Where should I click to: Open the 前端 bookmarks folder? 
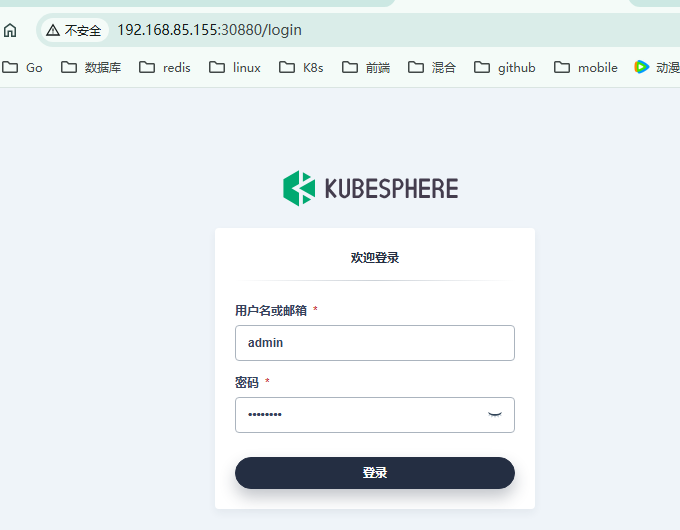(x=366, y=68)
